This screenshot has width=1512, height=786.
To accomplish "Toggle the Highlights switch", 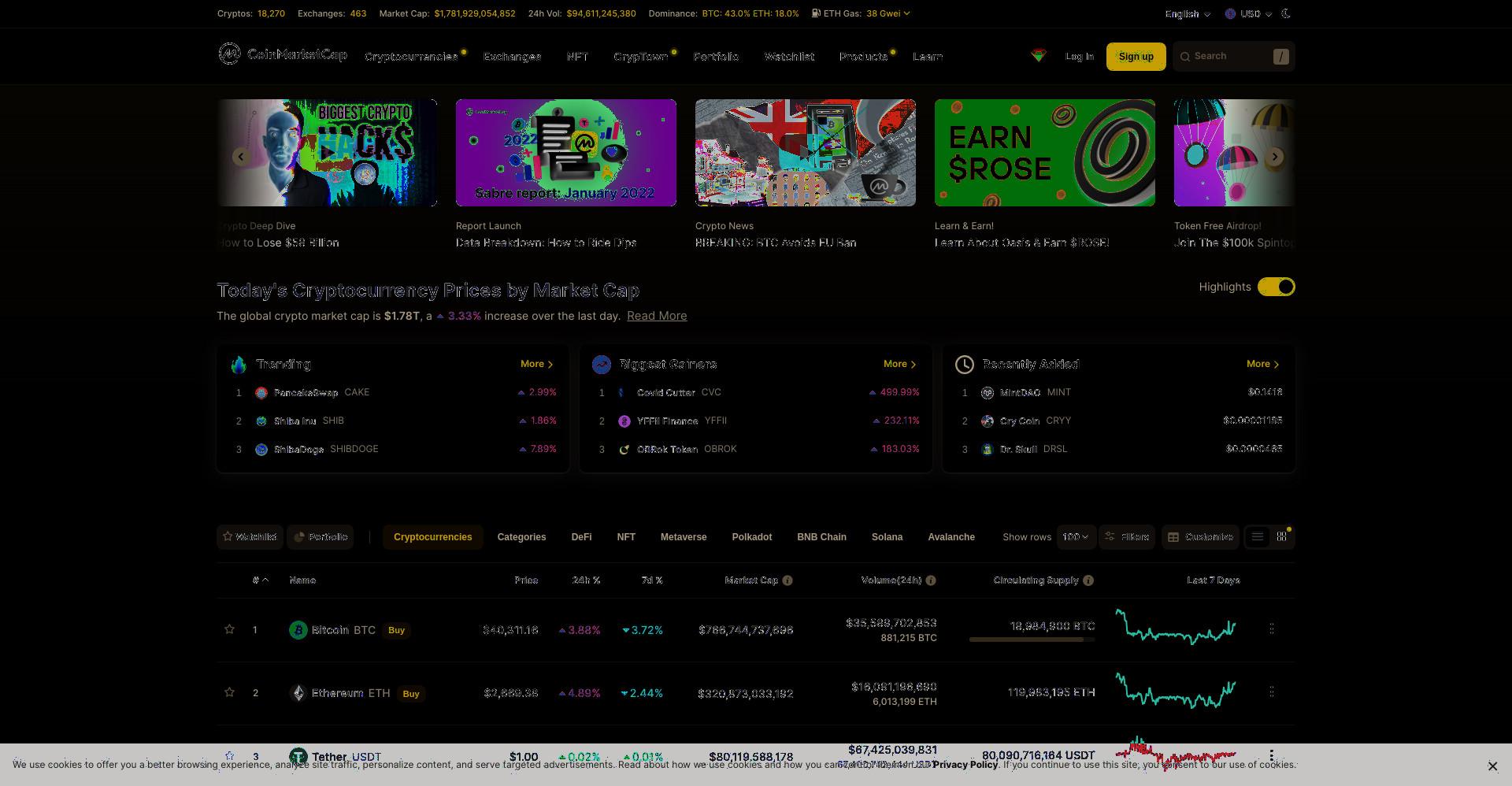I will pyautogui.click(x=1277, y=287).
